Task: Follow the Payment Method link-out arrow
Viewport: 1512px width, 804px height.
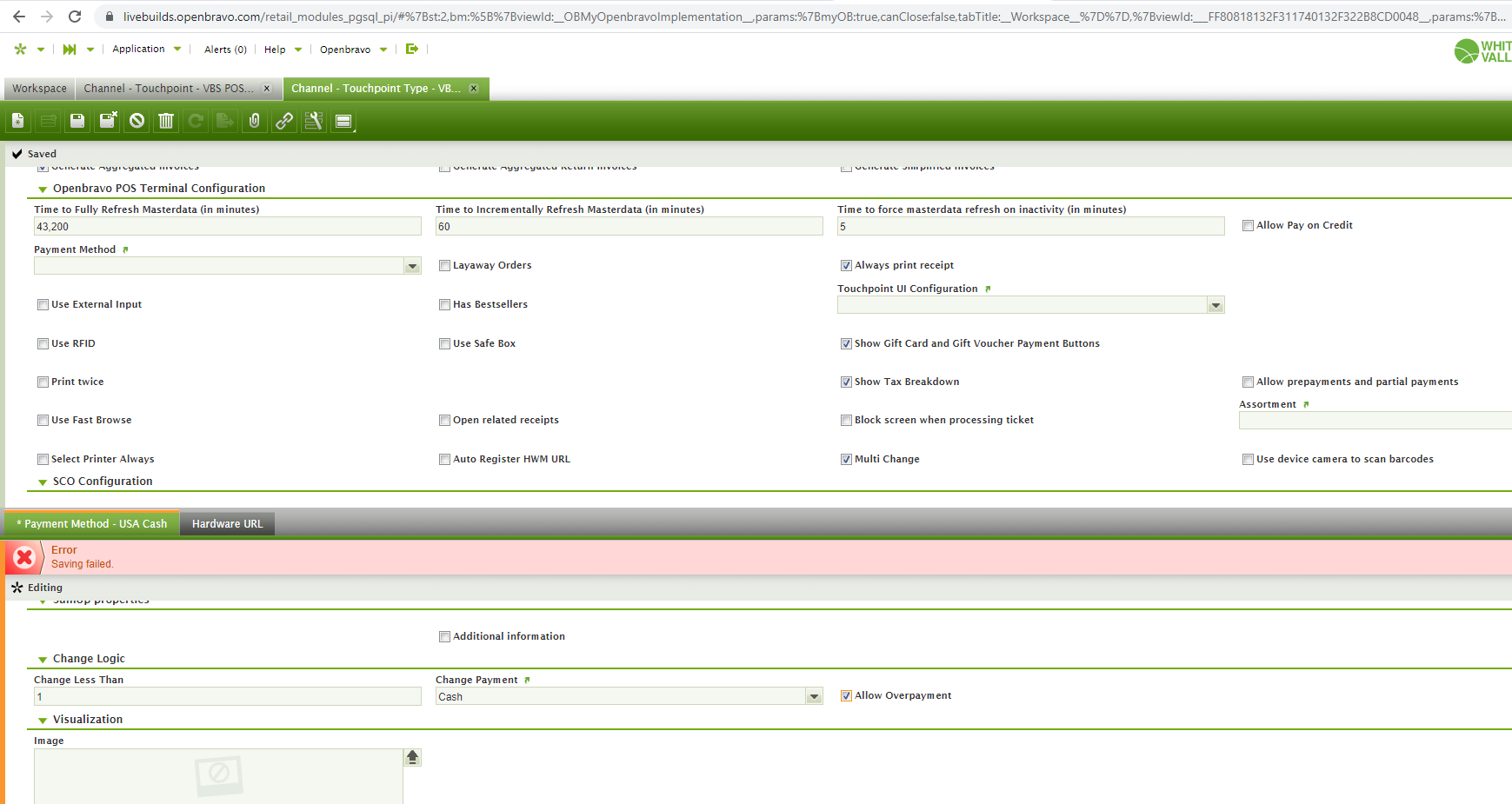Action: 125,249
